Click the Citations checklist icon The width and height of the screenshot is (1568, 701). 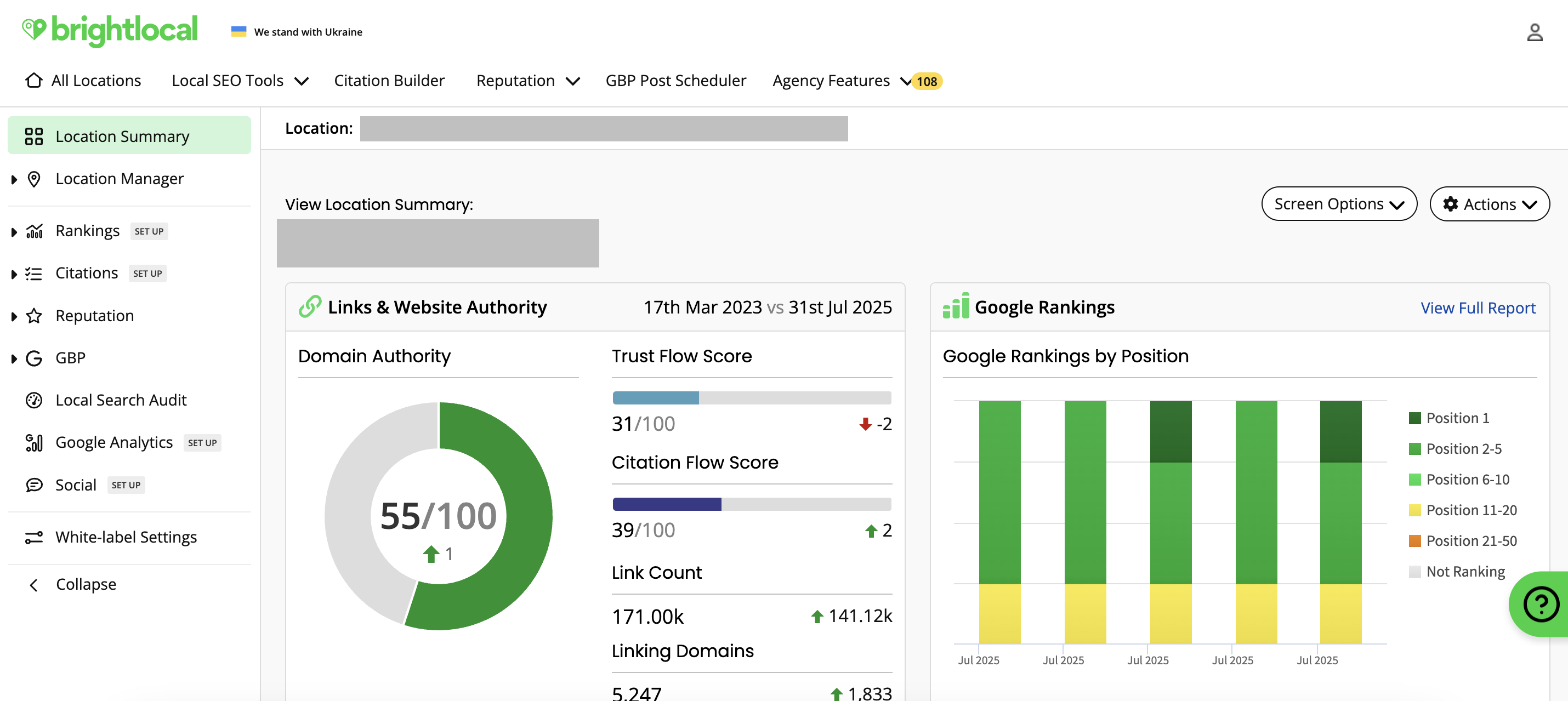(34, 274)
